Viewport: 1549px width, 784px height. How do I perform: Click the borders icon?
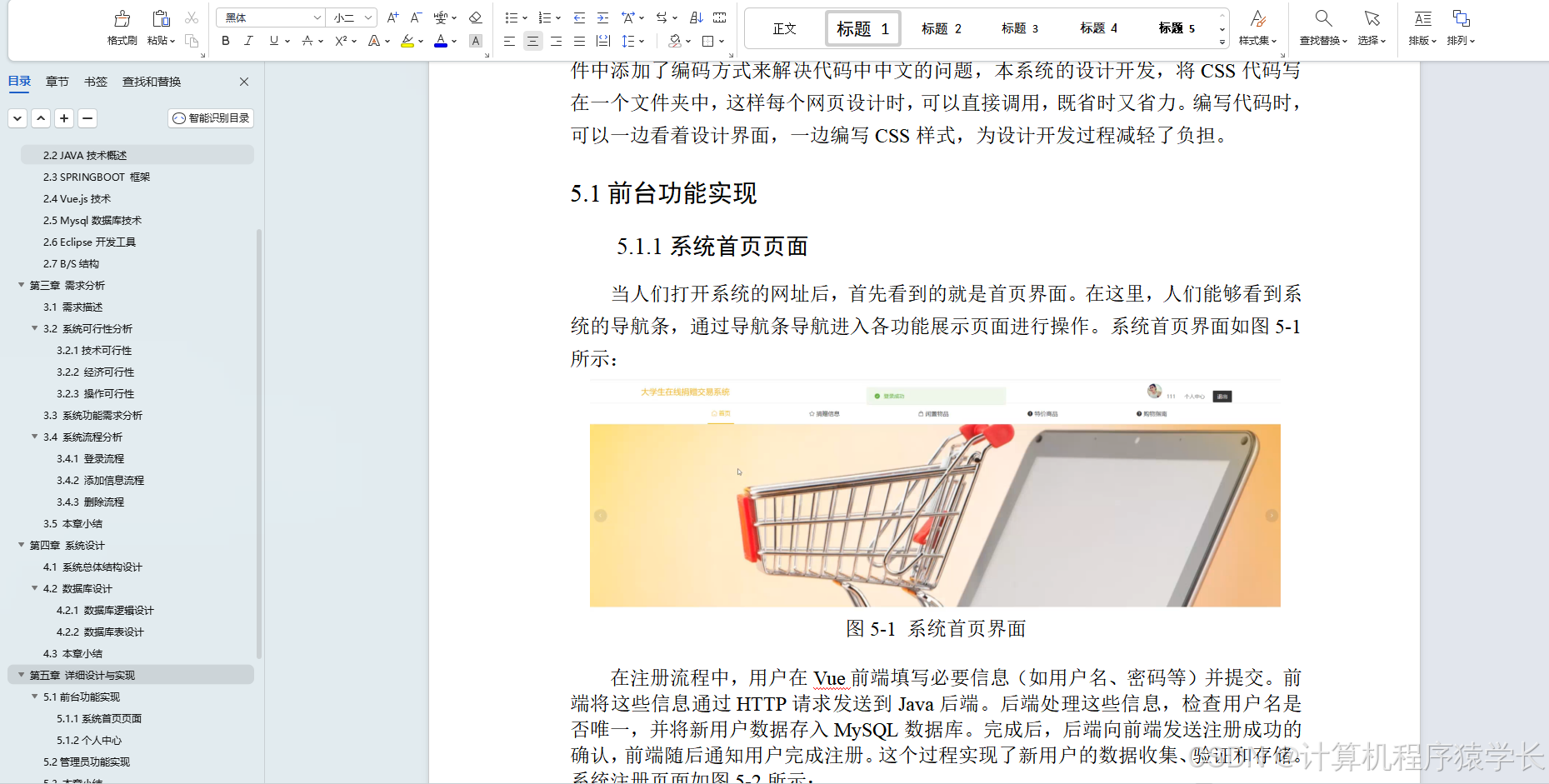click(x=708, y=41)
